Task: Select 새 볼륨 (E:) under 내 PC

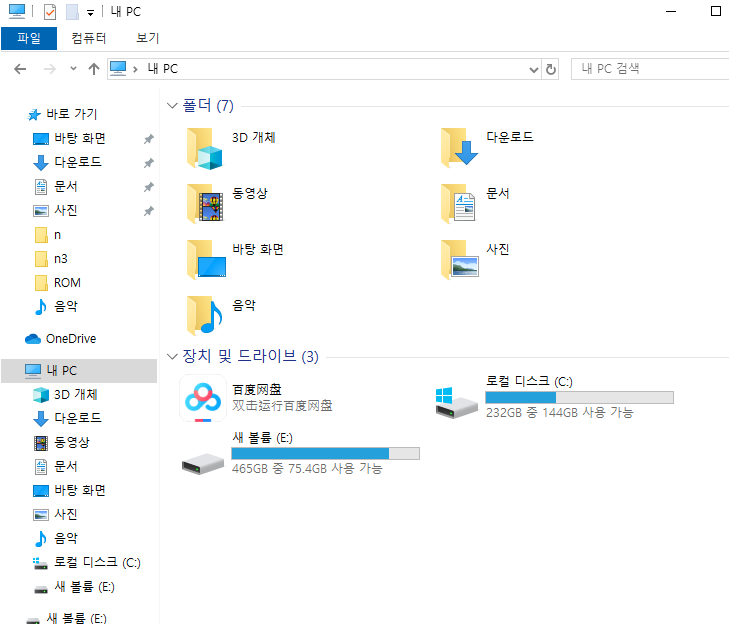Action: coord(84,587)
